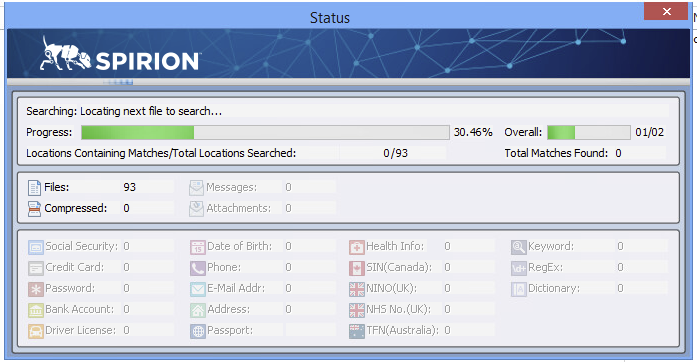Click the E-Mail Addr envelope icon
This screenshot has width=697, height=362.
click(198, 289)
